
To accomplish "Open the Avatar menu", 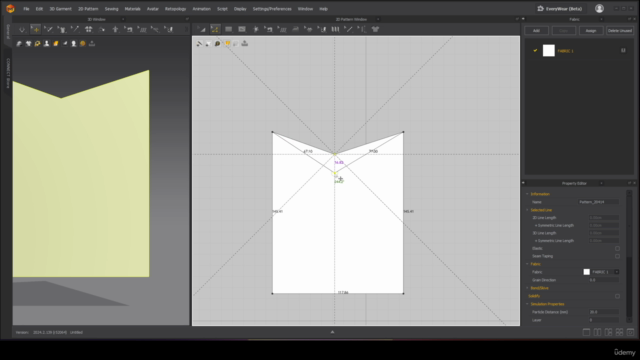I will [x=153, y=9].
